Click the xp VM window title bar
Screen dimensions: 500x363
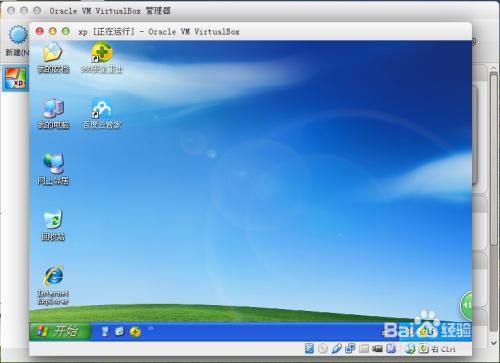point(250,32)
